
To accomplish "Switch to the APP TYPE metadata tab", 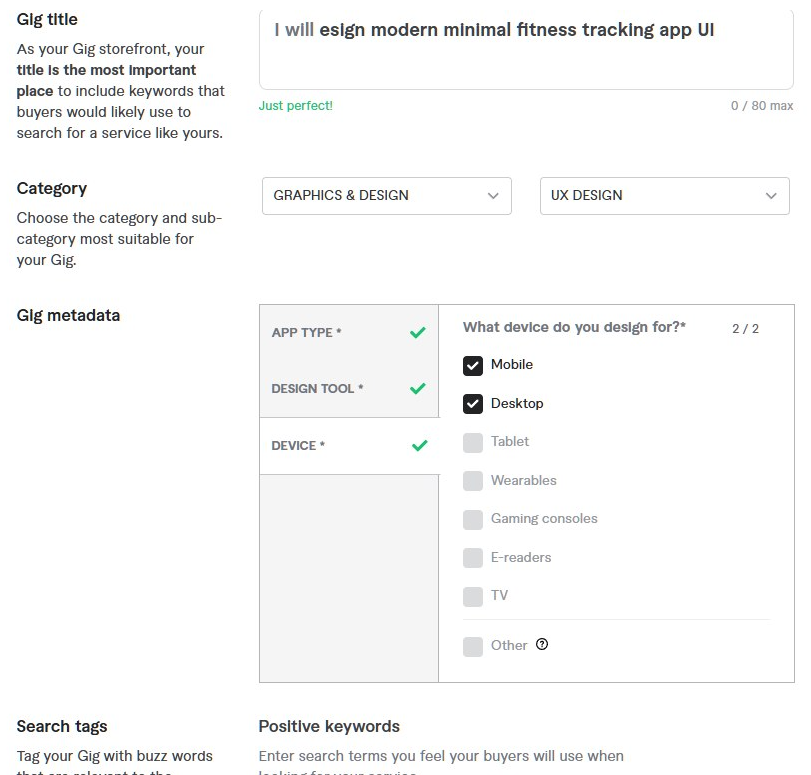I will pos(349,333).
